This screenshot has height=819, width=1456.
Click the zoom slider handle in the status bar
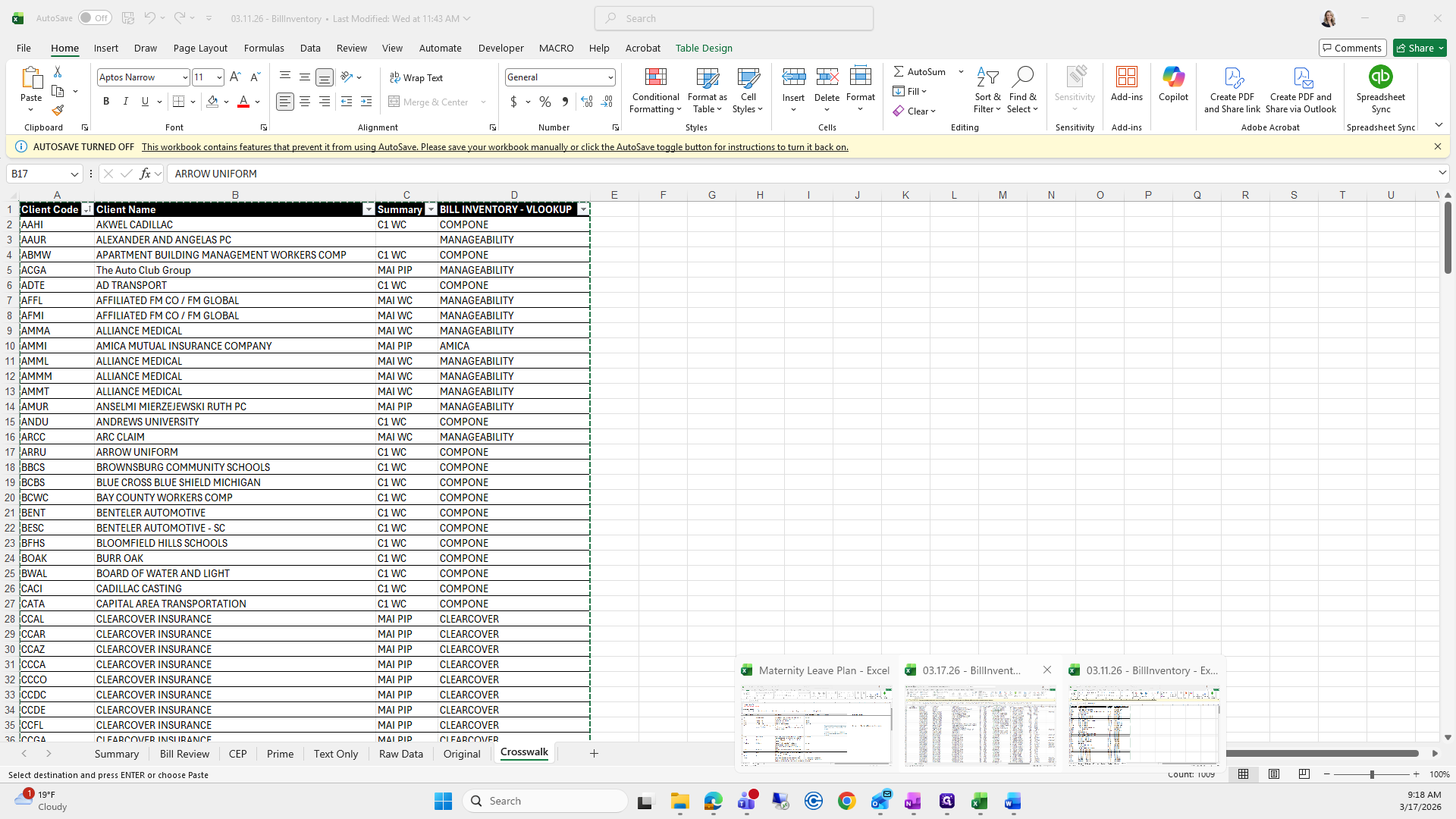tap(1371, 774)
